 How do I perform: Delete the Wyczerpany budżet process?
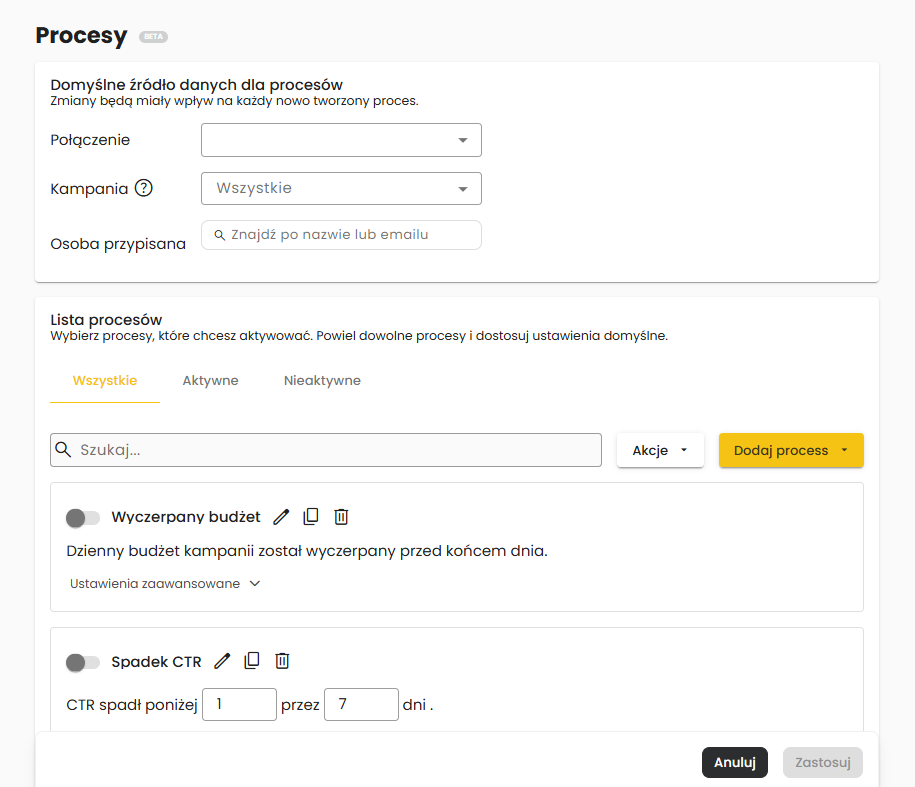pyautogui.click(x=341, y=517)
